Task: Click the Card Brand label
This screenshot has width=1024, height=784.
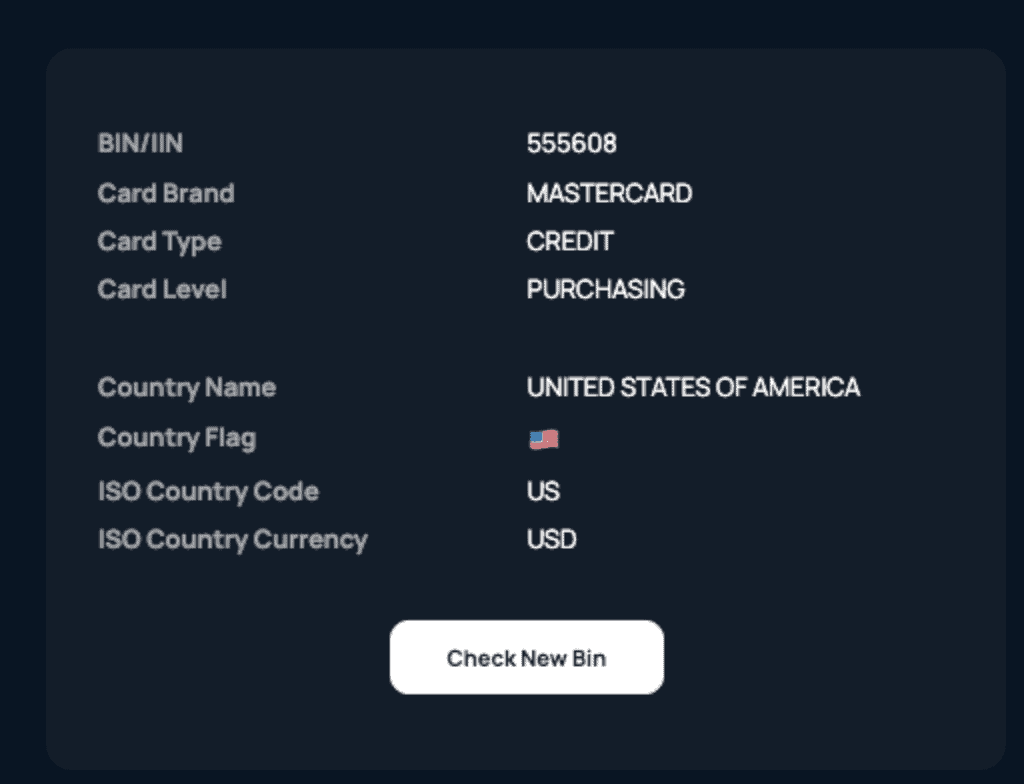Action: (166, 193)
